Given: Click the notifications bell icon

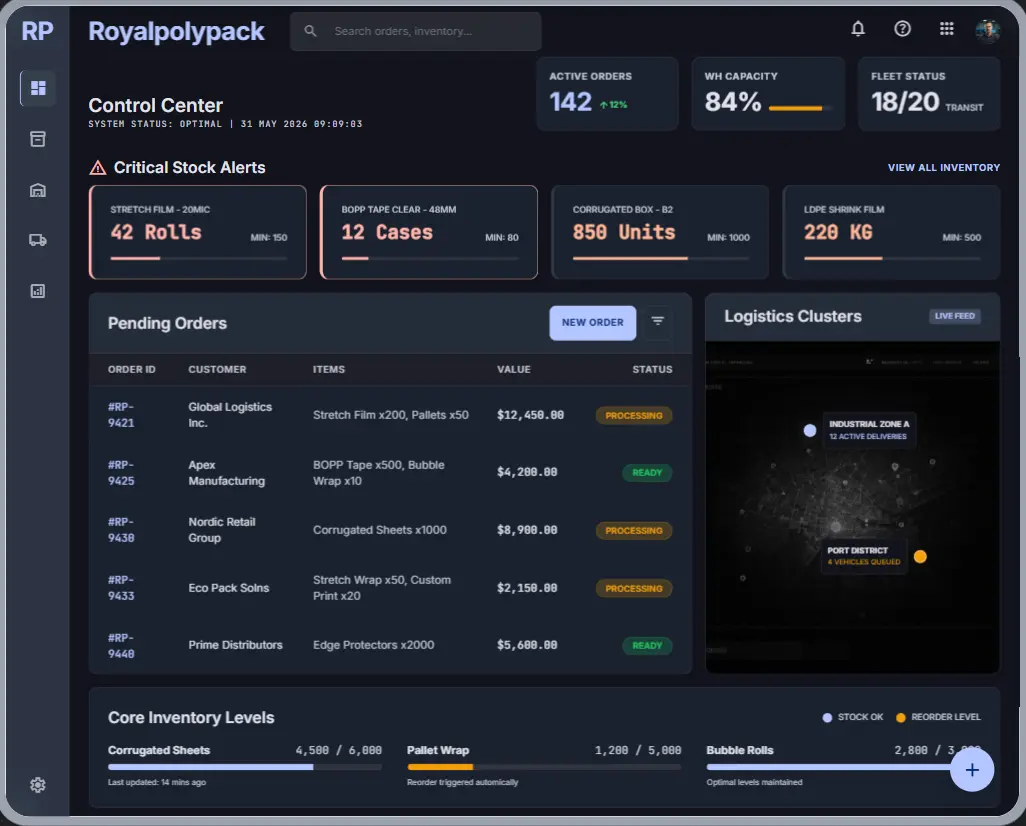Looking at the screenshot, I should pyautogui.click(x=858, y=29).
